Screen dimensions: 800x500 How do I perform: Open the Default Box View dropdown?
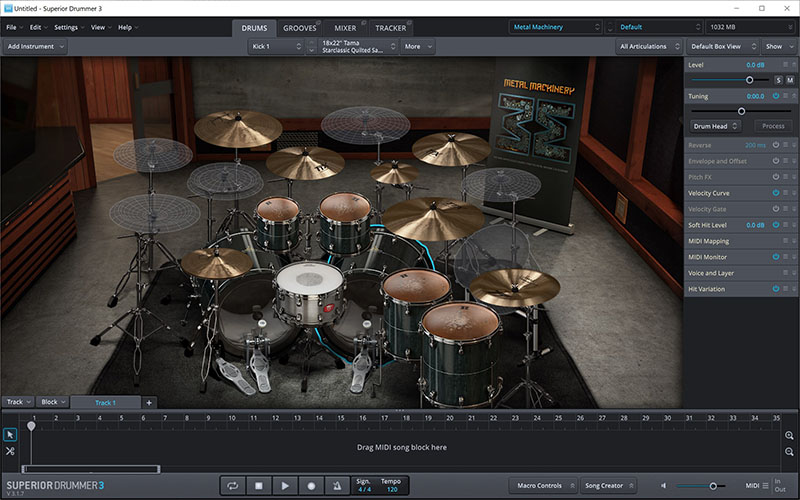pyautogui.click(x=722, y=46)
